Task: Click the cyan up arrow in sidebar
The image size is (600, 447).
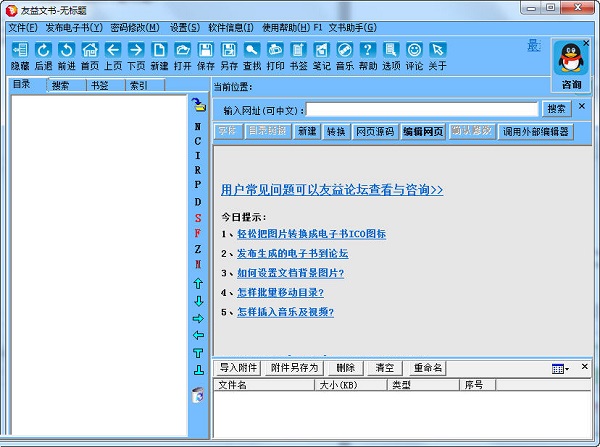Action: pos(198,284)
